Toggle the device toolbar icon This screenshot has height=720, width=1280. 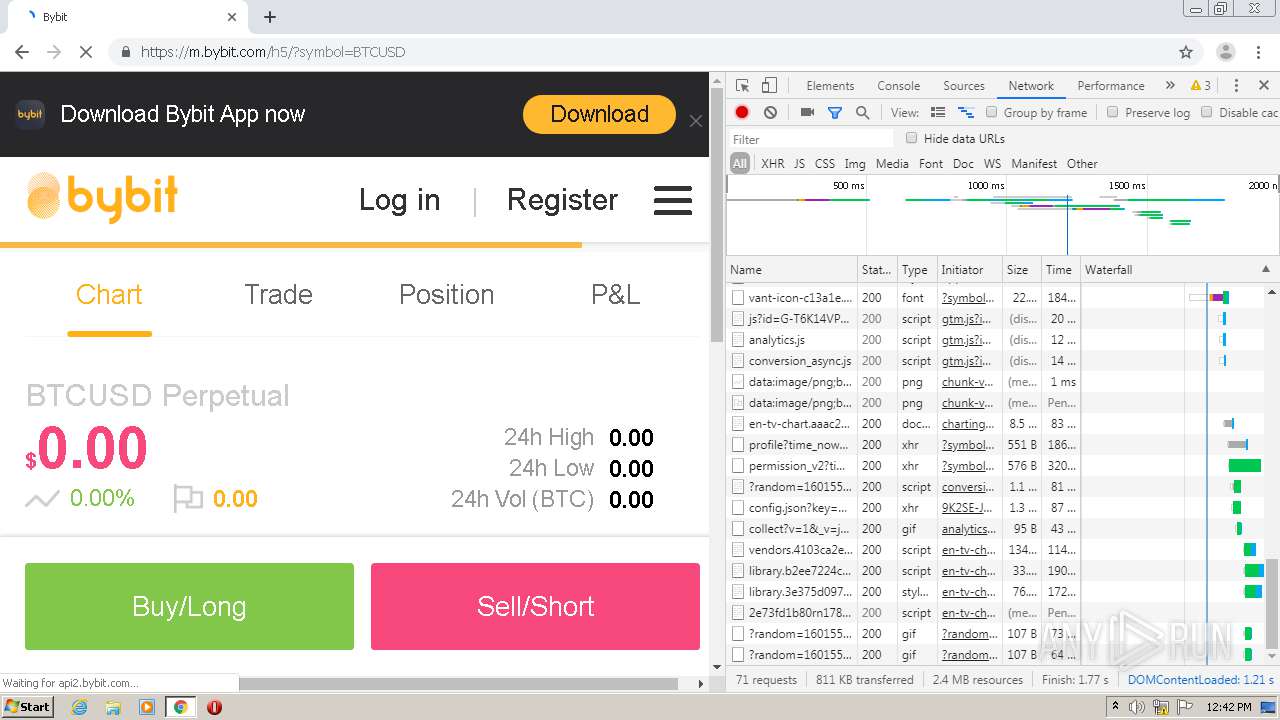pos(769,86)
